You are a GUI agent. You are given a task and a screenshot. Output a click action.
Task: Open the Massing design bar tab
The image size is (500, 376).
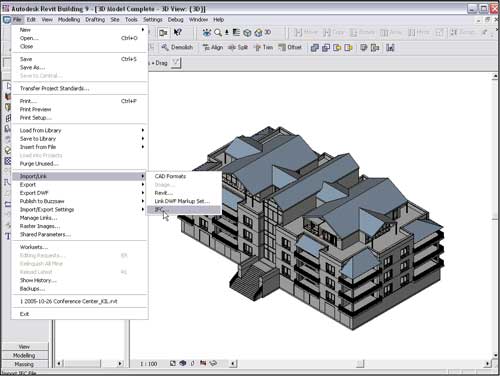click(24, 364)
